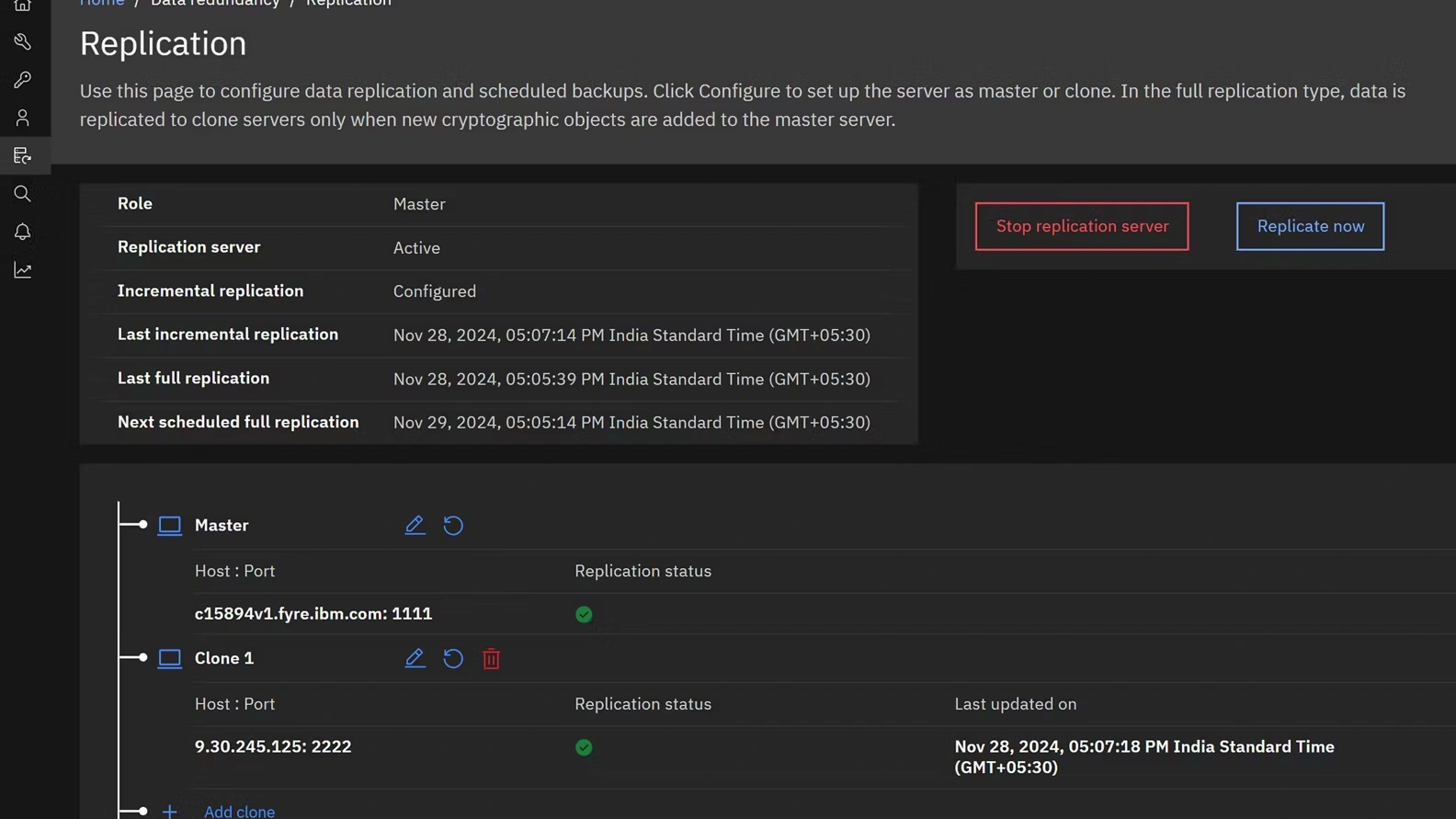
Task: Refresh the Master server status
Action: [453, 525]
